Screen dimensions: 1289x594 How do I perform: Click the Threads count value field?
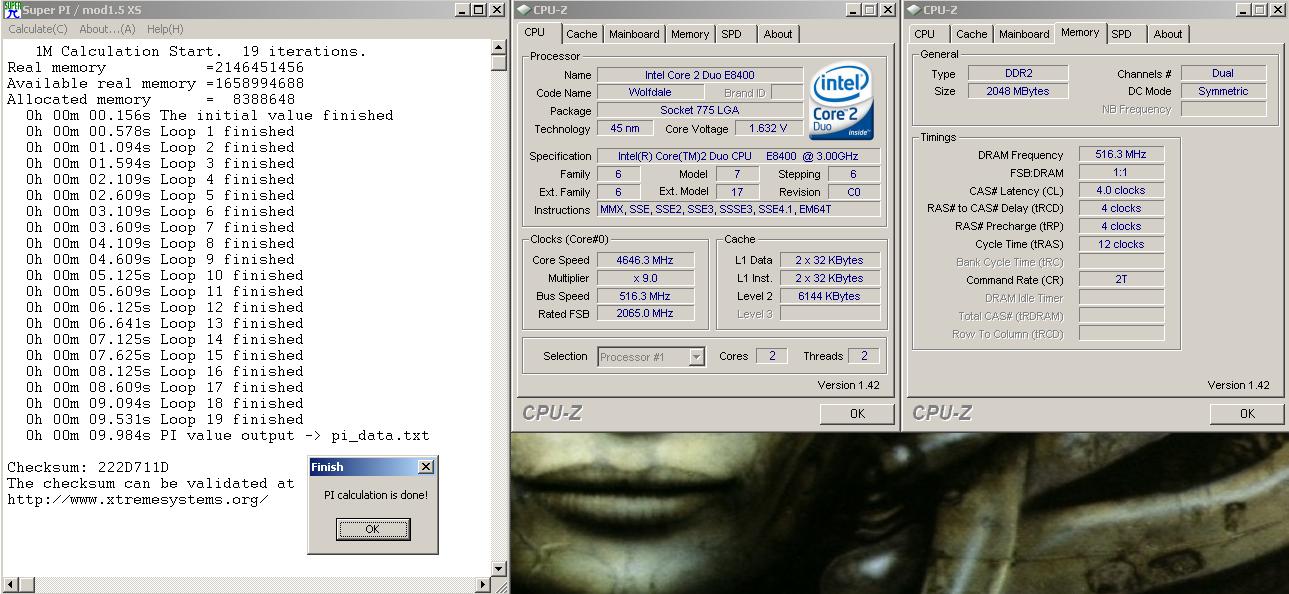pyautogui.click(x=863, y=356)
